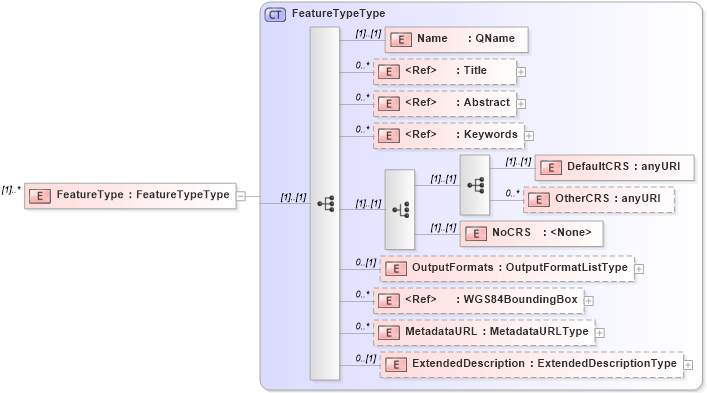Click the CT complex type icon
The width and height of the screenshot is (707, 393).
(x=275, y=14)
